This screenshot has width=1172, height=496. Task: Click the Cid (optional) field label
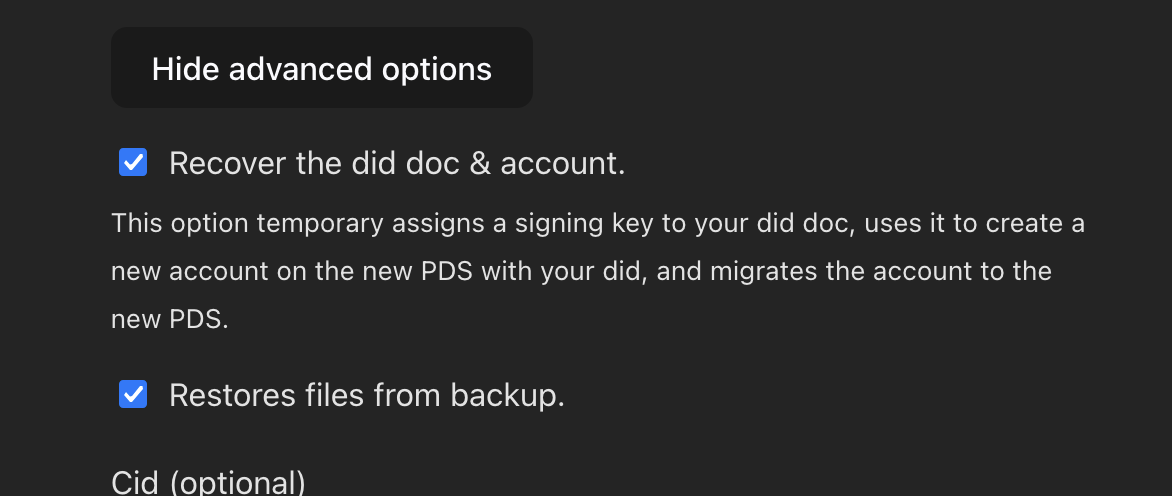coord(208,483)
